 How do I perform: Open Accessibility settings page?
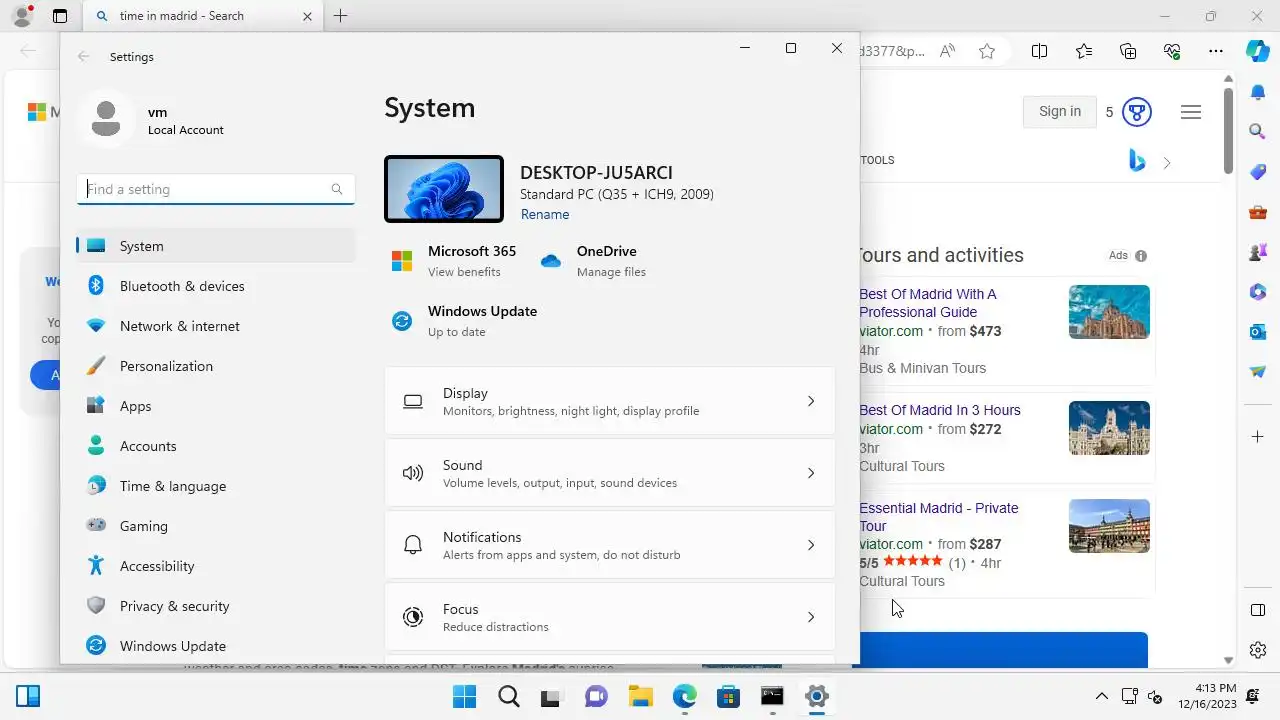point(215,566)
